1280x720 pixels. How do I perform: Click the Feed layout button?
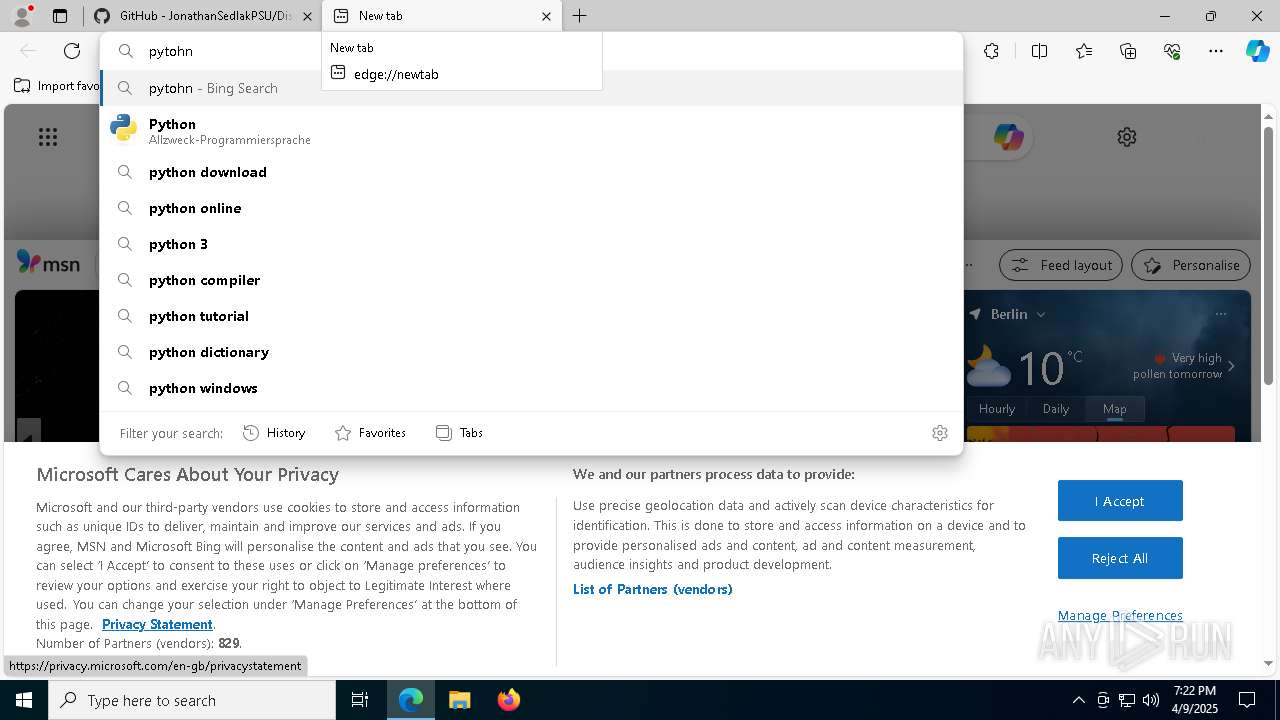click(1061, 265)
